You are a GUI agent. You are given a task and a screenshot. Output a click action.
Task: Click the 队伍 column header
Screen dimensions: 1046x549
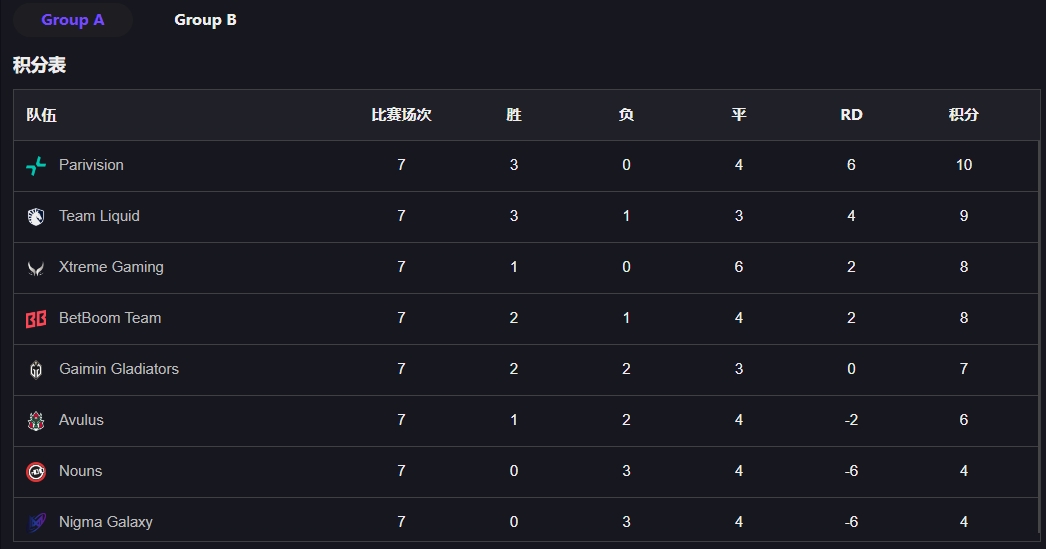41,115
